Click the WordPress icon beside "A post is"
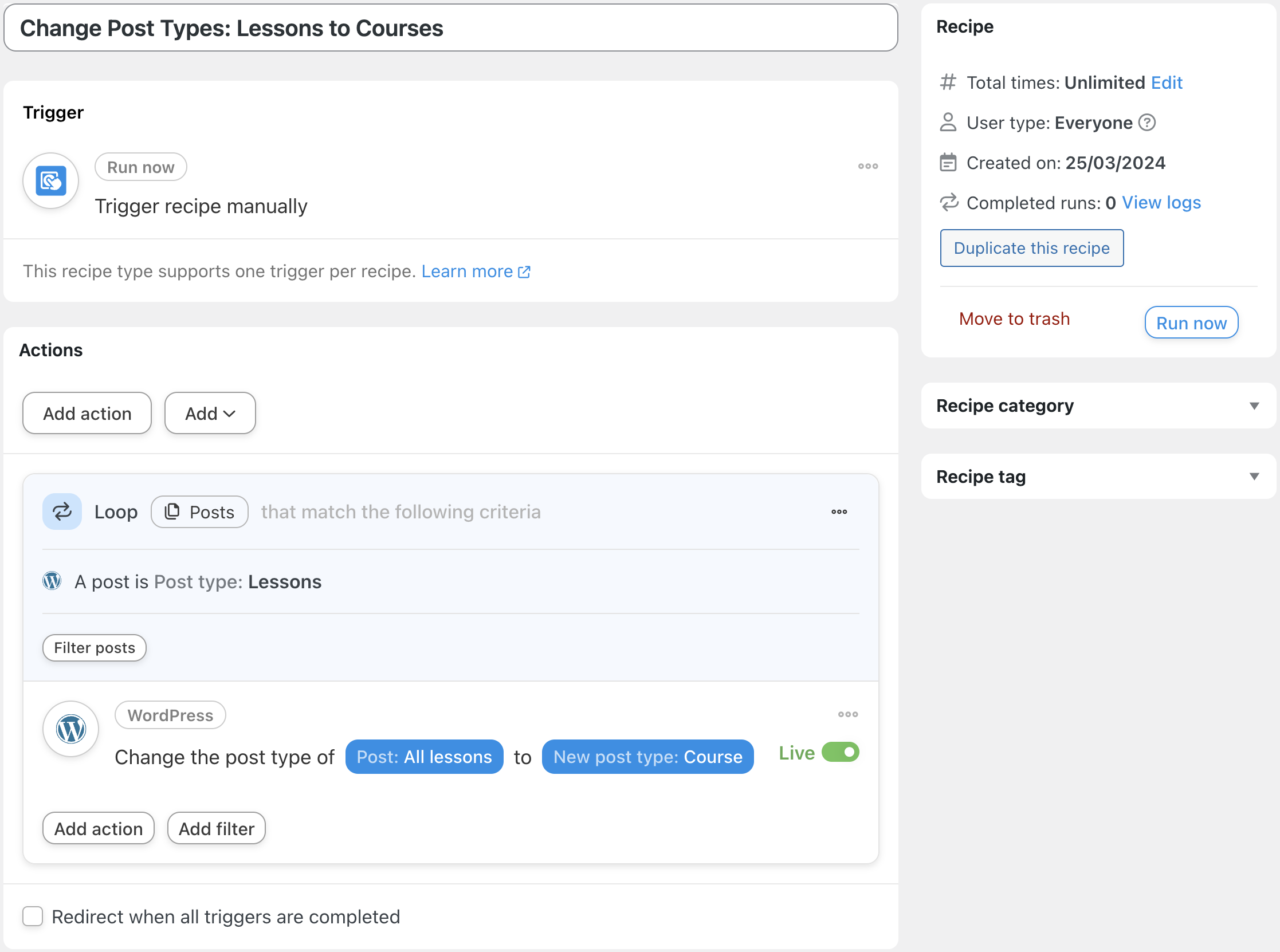1280x952 pixels. 52,581
